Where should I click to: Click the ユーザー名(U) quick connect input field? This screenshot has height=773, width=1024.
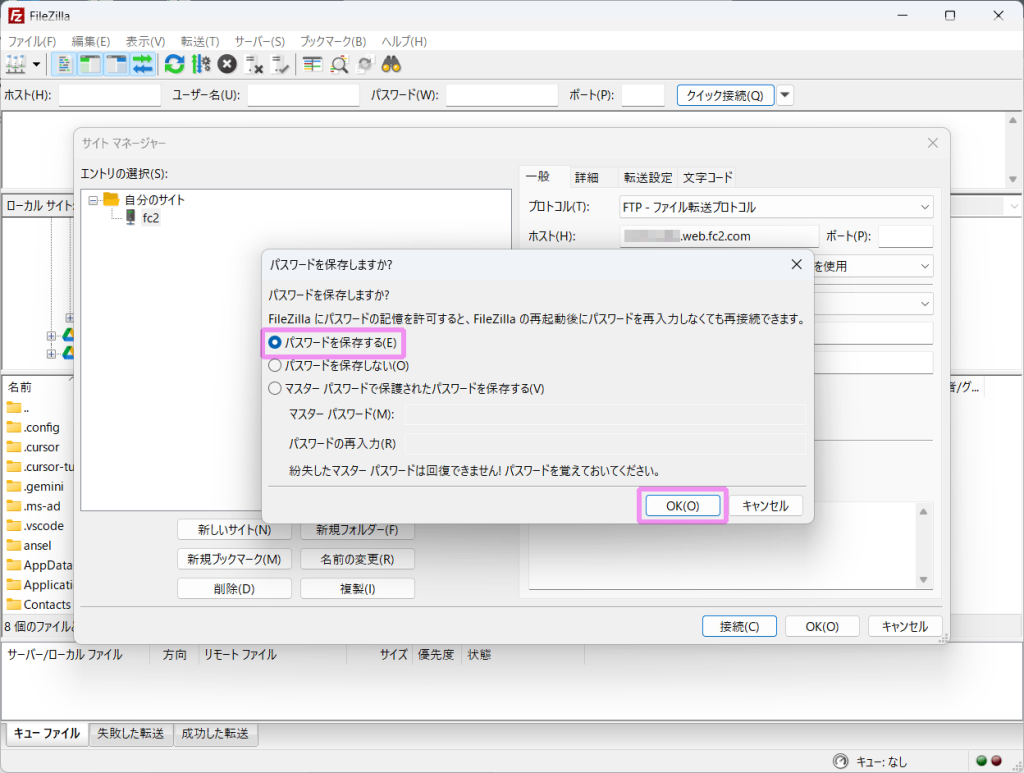point(304,95)
